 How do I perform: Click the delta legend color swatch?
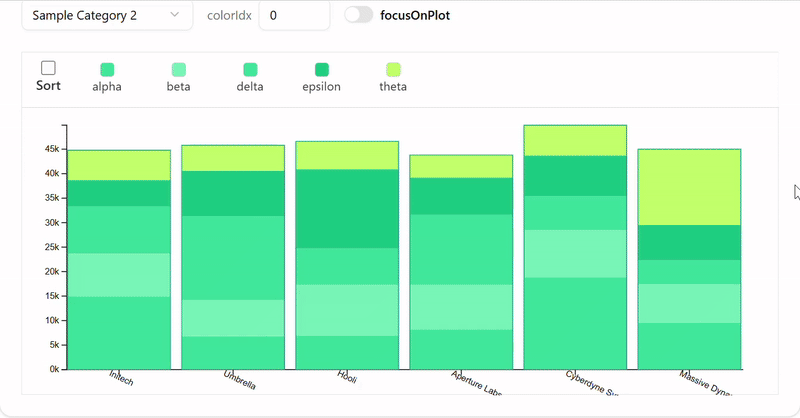click(x=250, y=69)
